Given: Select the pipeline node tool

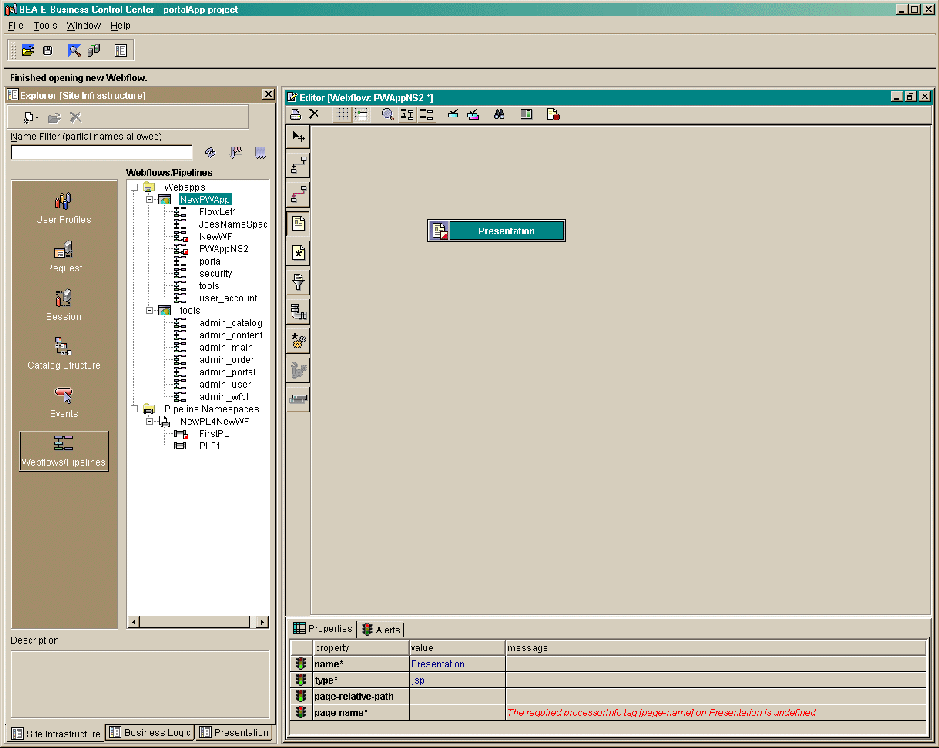Looking at the screenshot, I should (x=298, y=311).
